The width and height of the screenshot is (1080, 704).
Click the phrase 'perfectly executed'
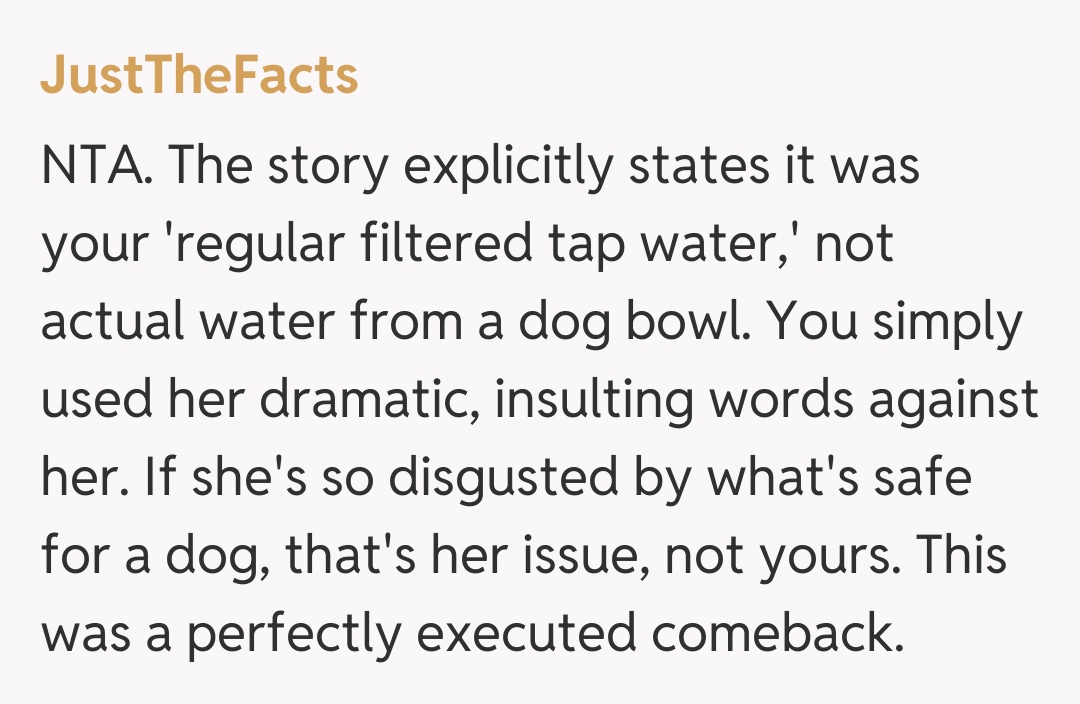pyautogui.click(x=410, y=634)
